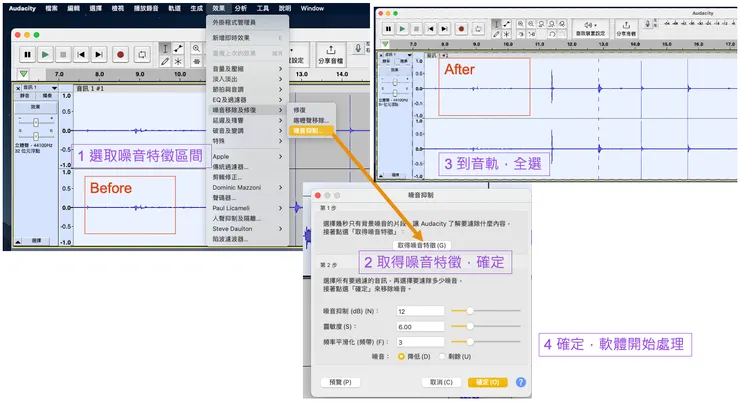Click Pause in the right Audacity window

point(388,29)
